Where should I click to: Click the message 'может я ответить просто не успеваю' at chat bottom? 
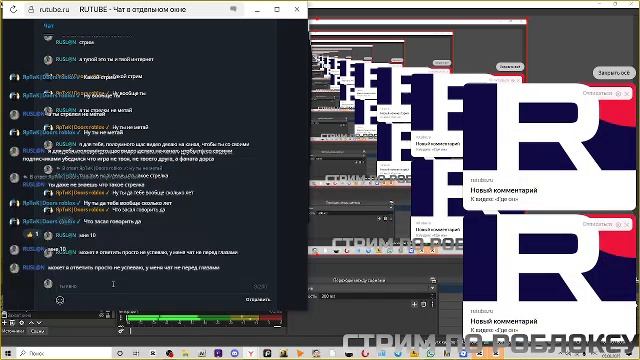133,268
